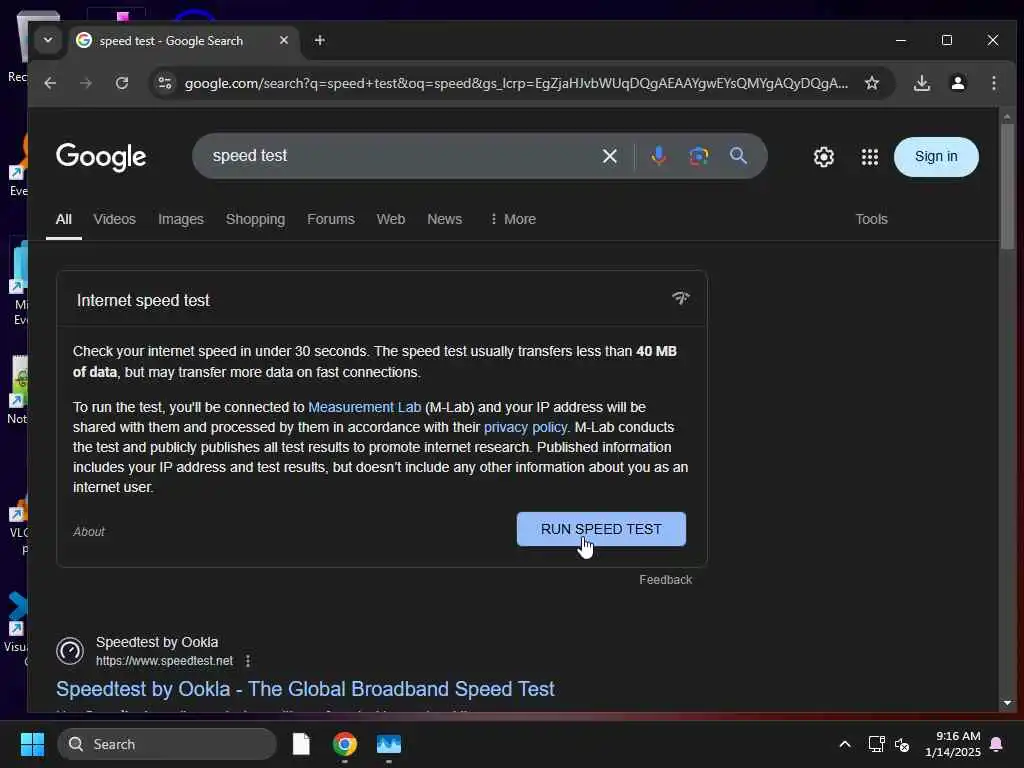Switch to Videos results tab

(x=114, y=219)
